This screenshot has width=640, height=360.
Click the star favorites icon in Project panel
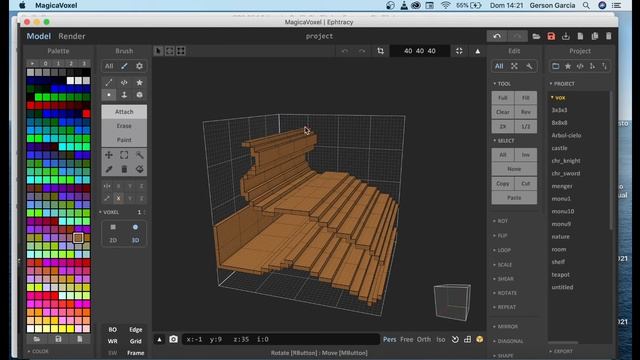tap(568, 66)
